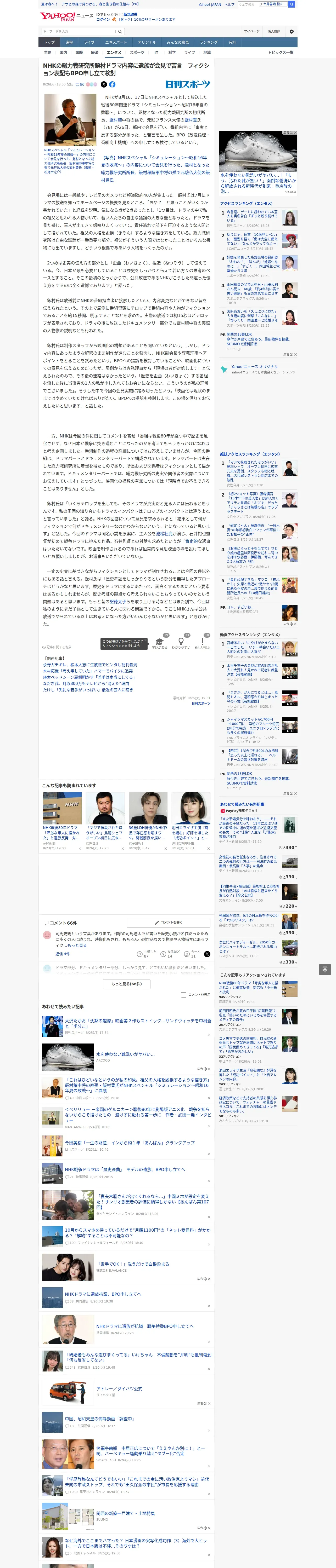
Task: Expand the first comment with もっと見る
Action: (x=77, y=945)
